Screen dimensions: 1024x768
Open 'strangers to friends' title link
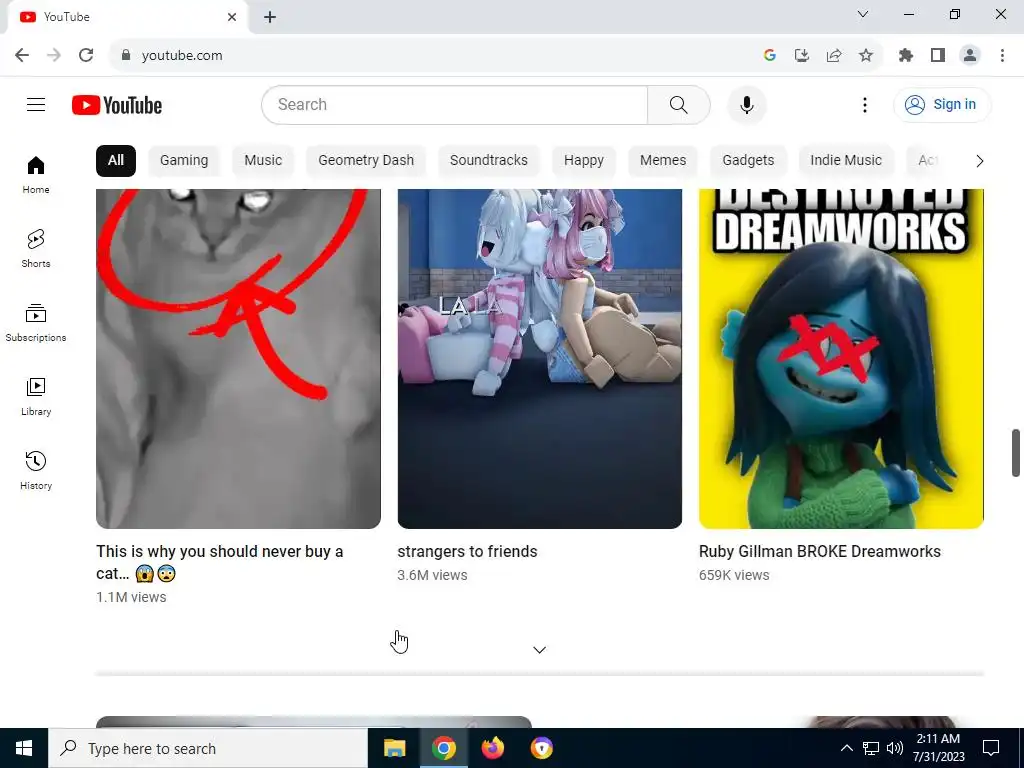468,551
